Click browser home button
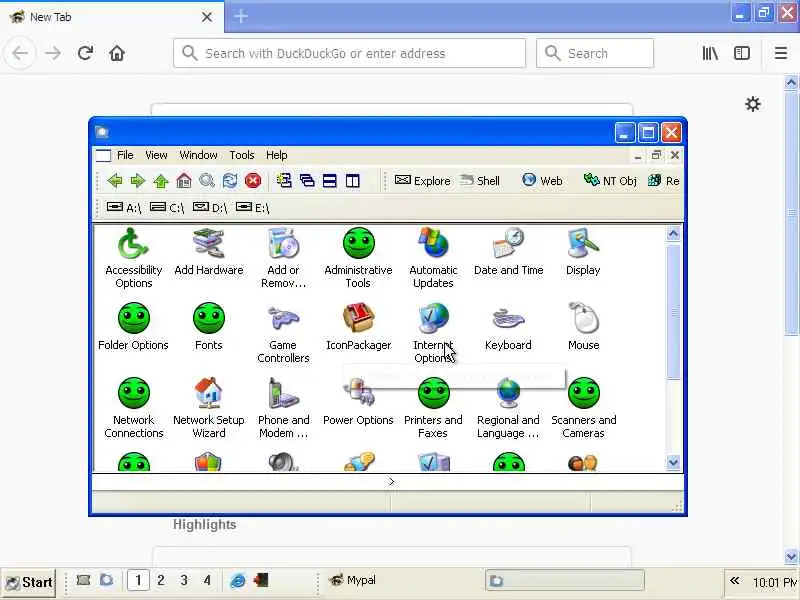800x600 pixels. tap(117, 53)
